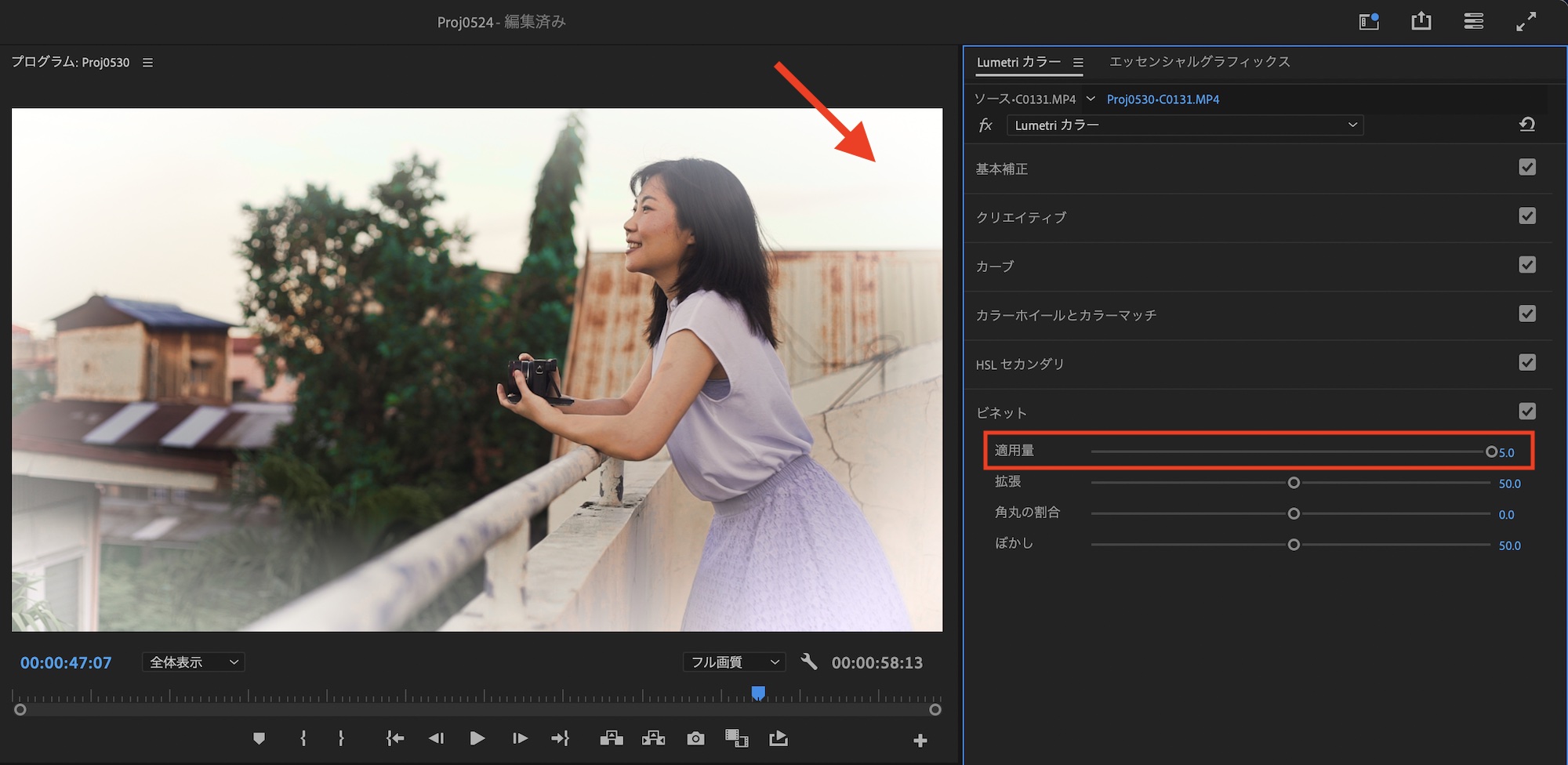
Task: Disable the 基本補正 section checkbox
Action: (1526, 168)
